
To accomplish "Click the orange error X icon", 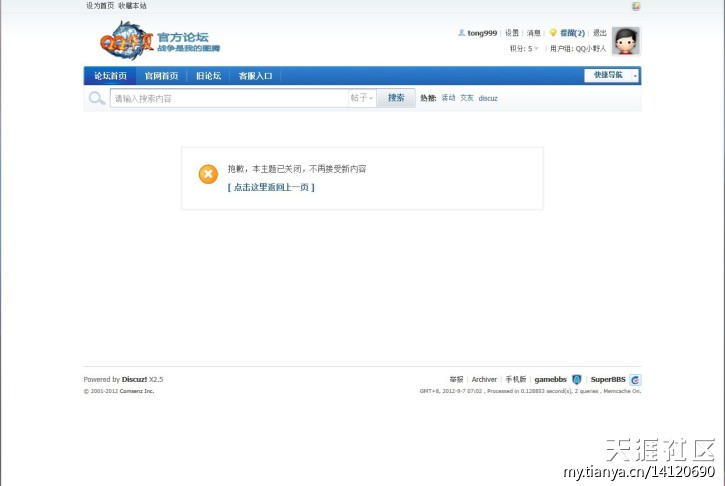I will (x=208, y=174).
